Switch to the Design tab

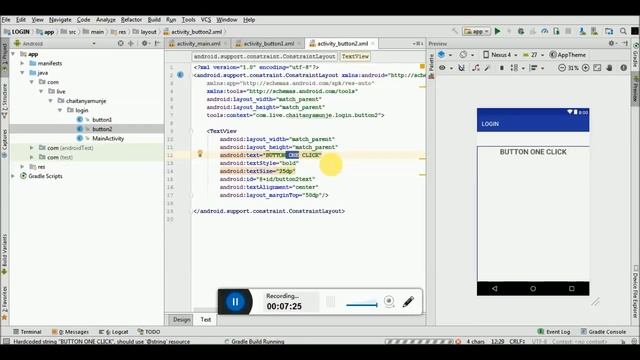click(x=182, y=320)
